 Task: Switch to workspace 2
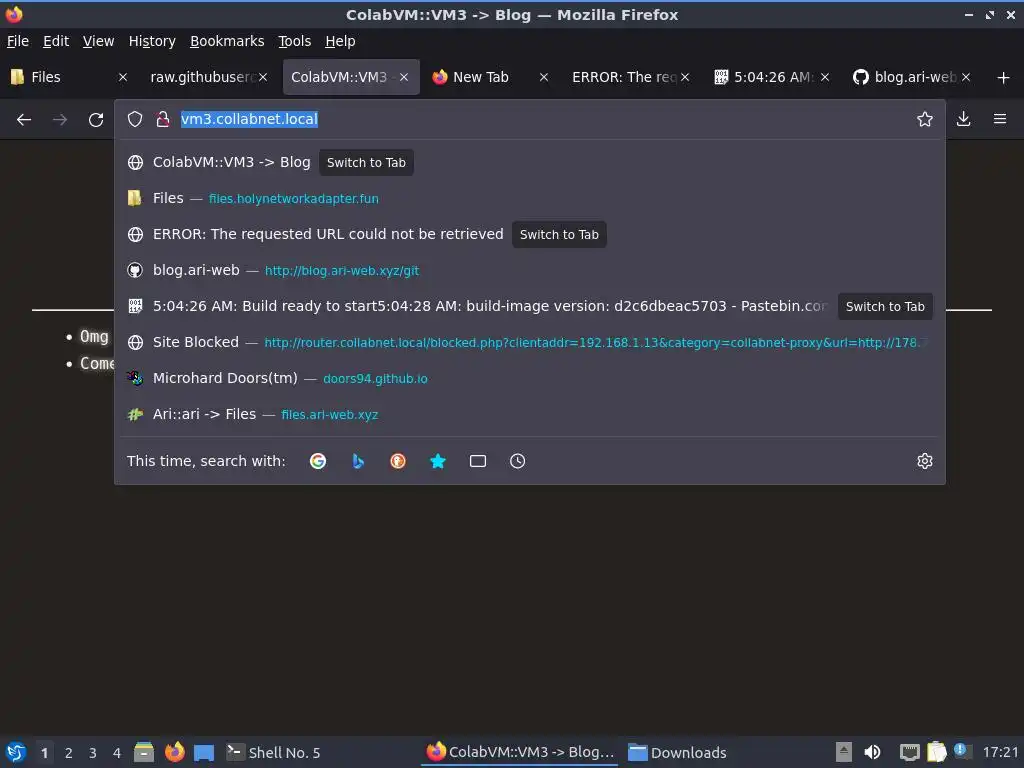(69, 753)
